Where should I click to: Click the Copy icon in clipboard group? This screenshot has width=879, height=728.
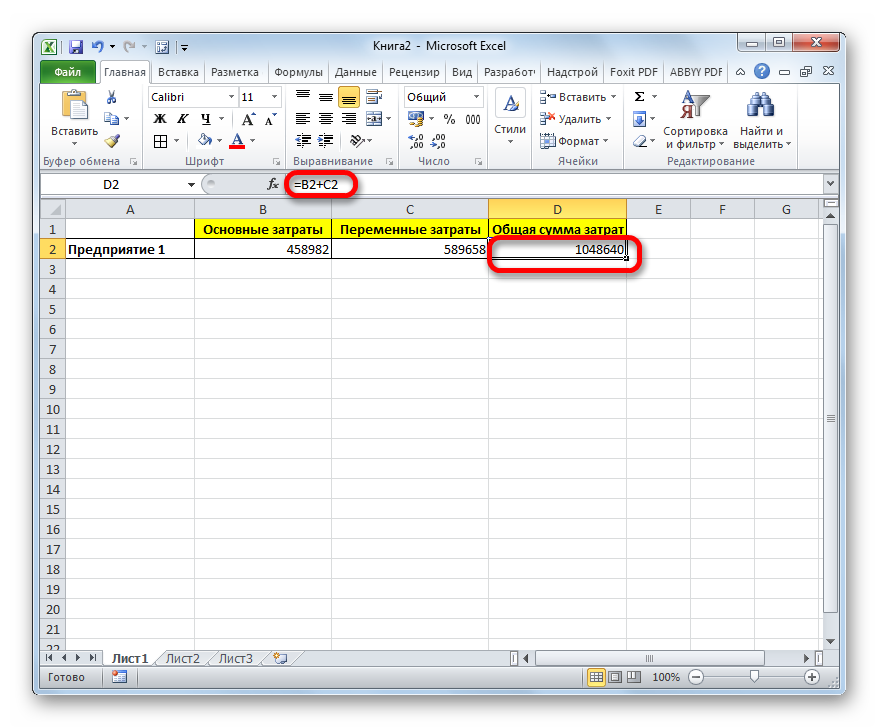(x=112, y=118)
